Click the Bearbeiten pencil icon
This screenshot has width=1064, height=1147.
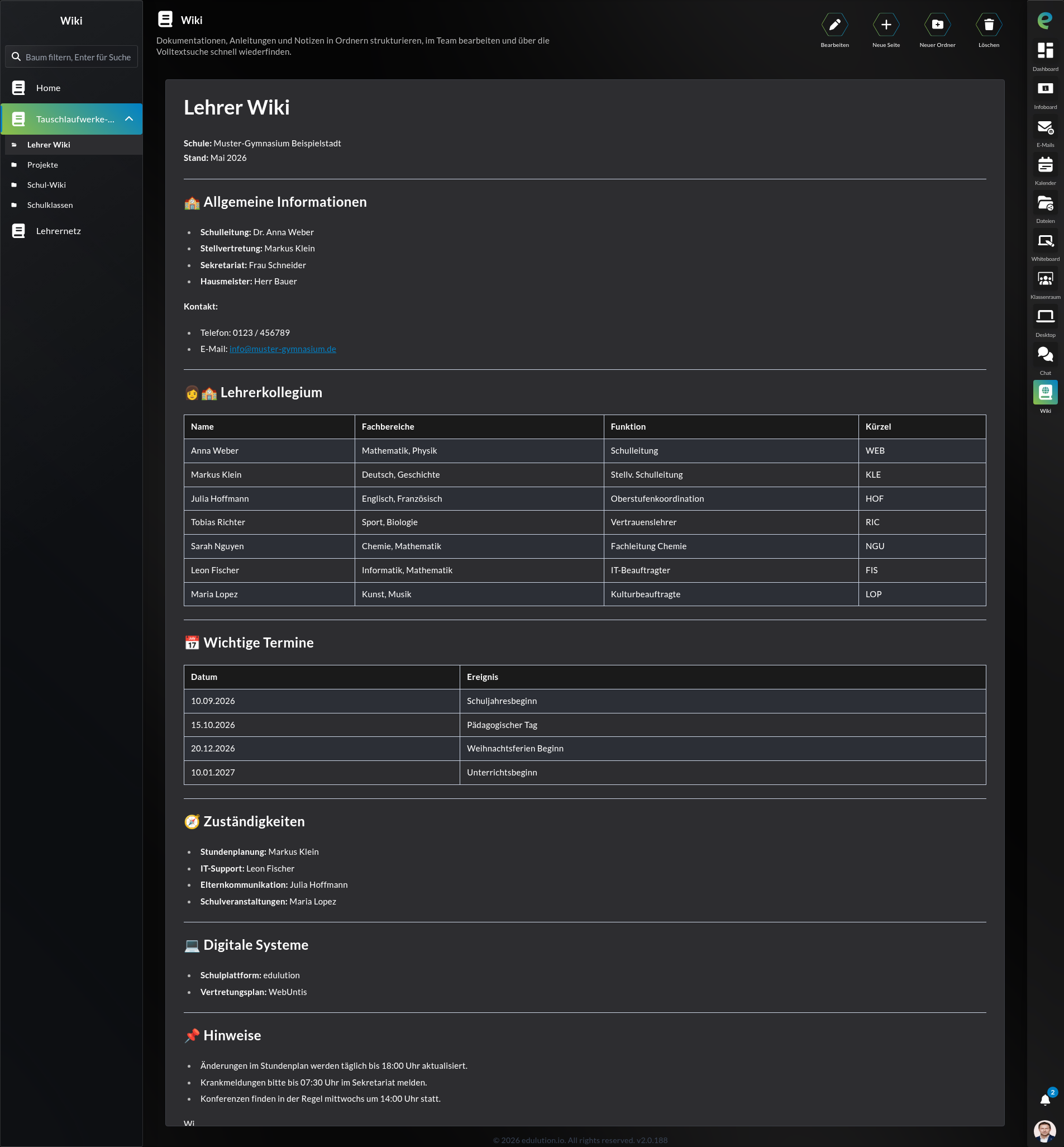[834, 25]
